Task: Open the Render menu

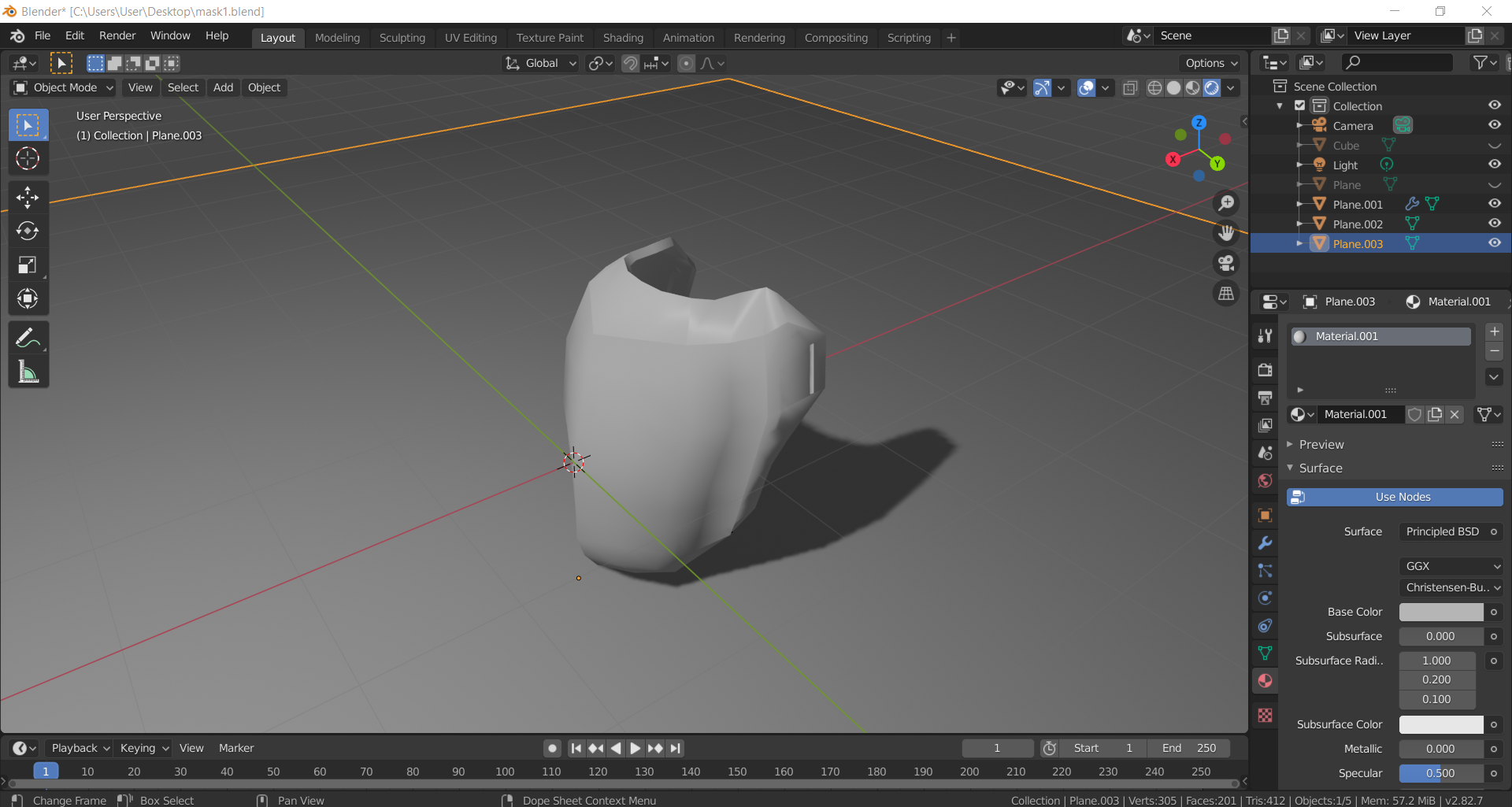Action: [x=117, y=35]
